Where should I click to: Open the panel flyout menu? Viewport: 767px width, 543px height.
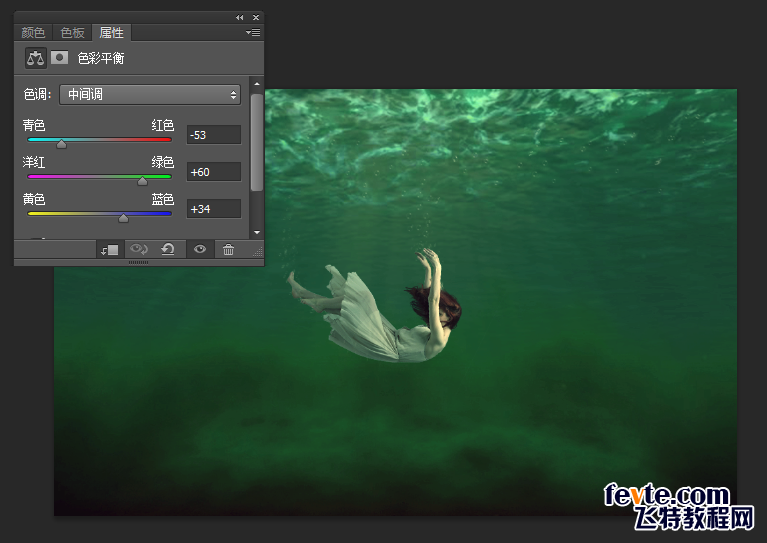(x=253, y=33)
